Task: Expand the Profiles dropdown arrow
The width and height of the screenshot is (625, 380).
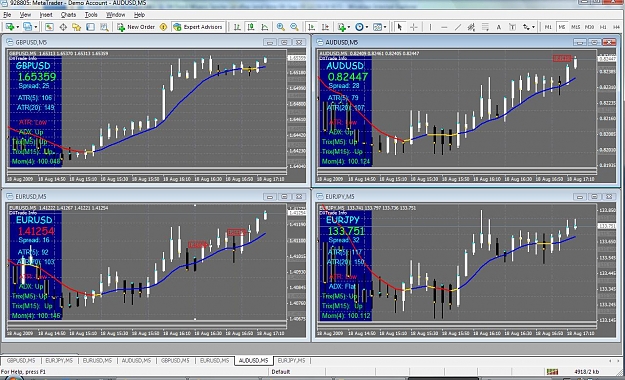Action: pyautogui.click(x=35, y=27)
